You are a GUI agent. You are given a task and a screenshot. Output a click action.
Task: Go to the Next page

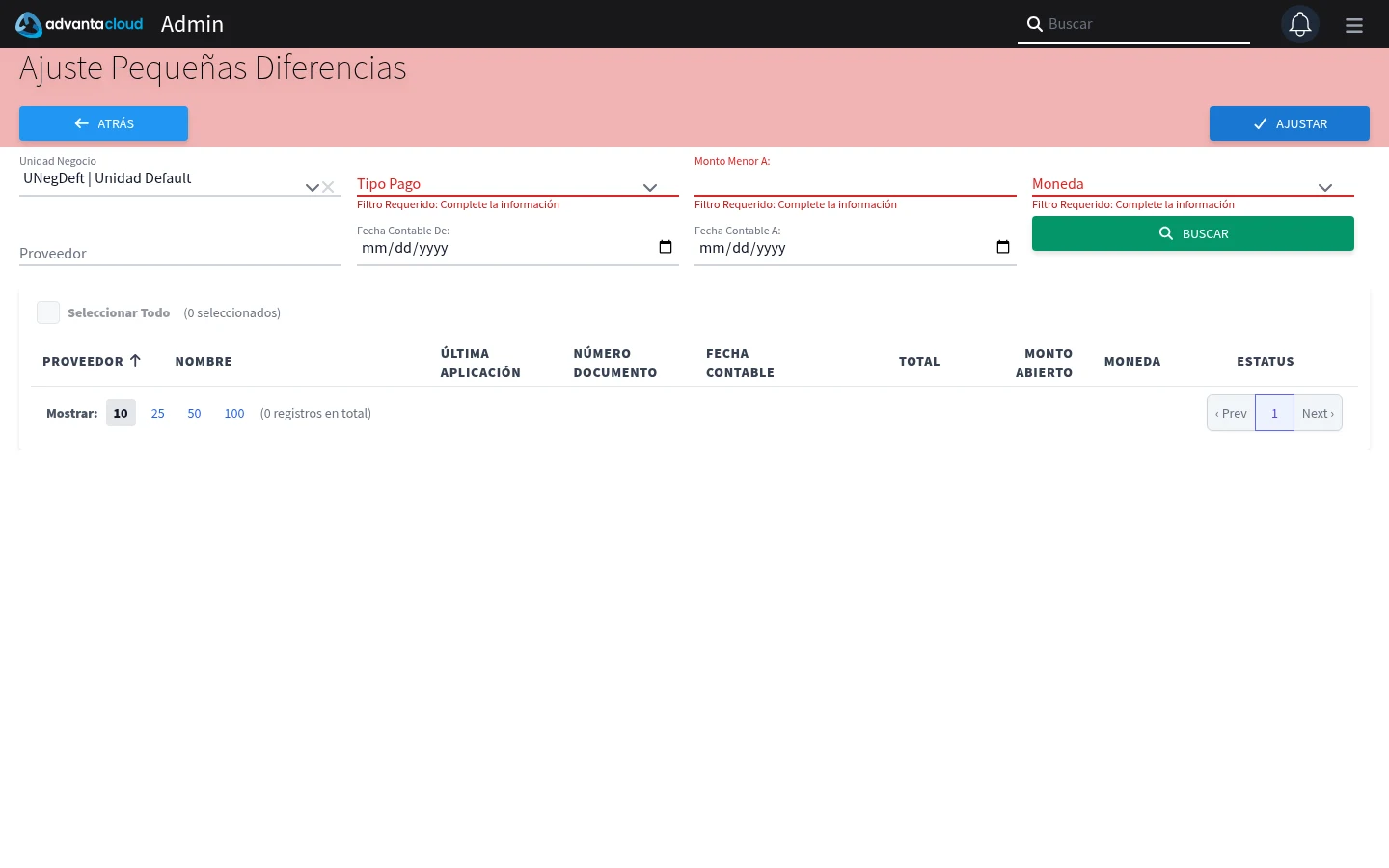coord(1318,413)
